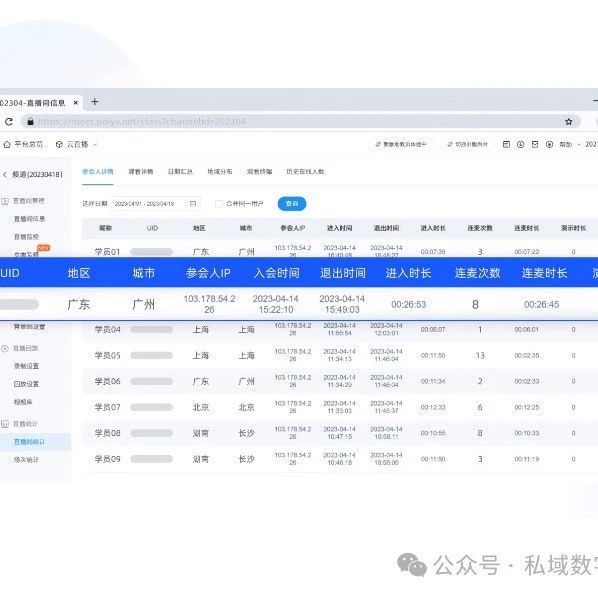
Task: Click the document icon in top toolbar
Action: pyautogui.click(x=506, y=144)
